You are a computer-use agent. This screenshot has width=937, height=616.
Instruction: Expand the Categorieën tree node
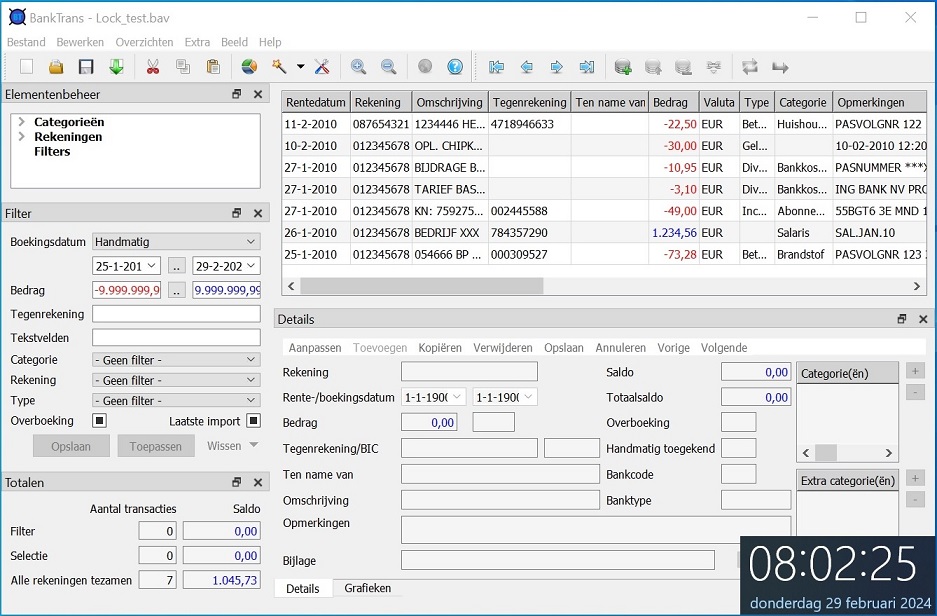pyautogui.click(x=22, y=122)
